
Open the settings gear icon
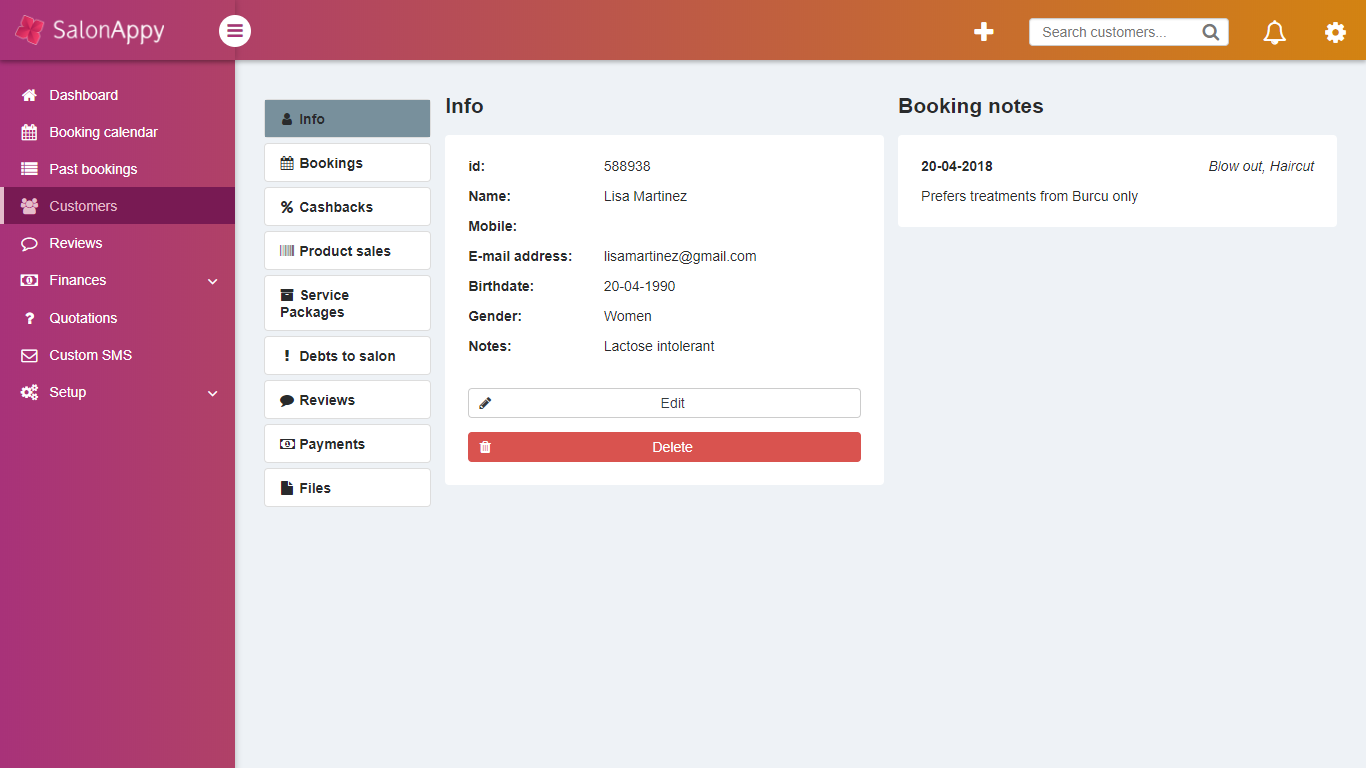(x=1335, y=32)
